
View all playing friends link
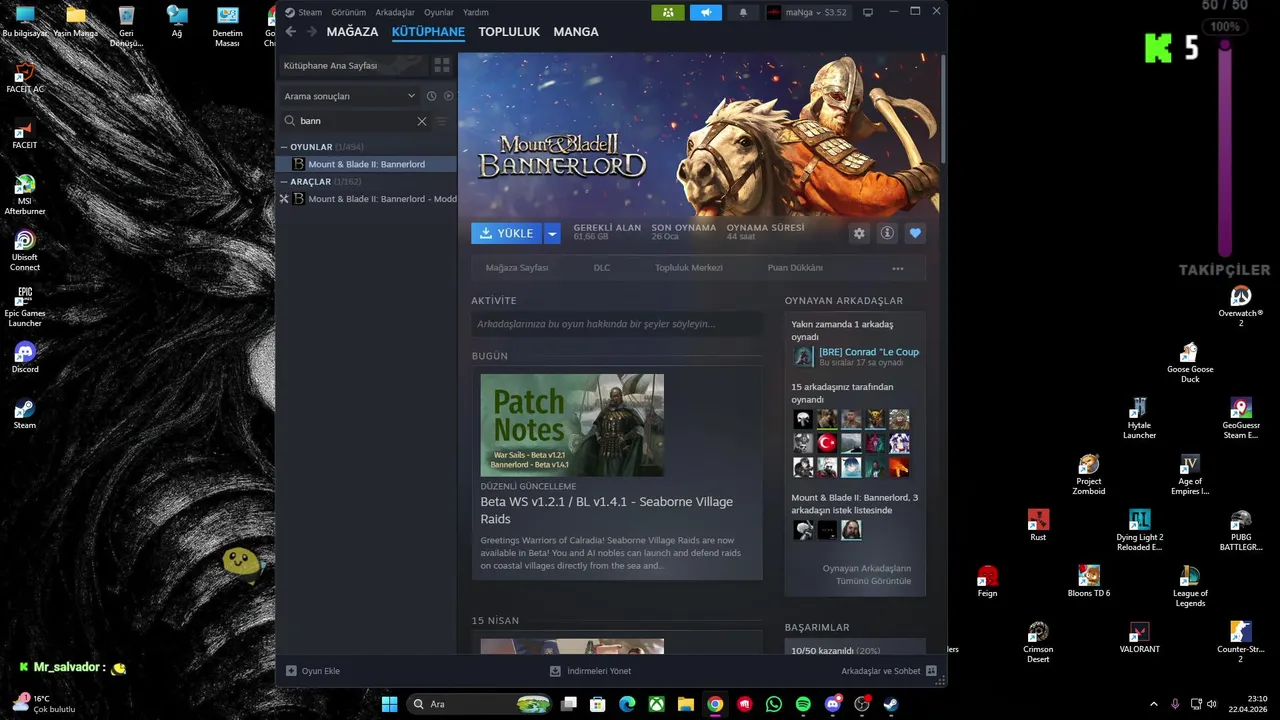(867, 574)
